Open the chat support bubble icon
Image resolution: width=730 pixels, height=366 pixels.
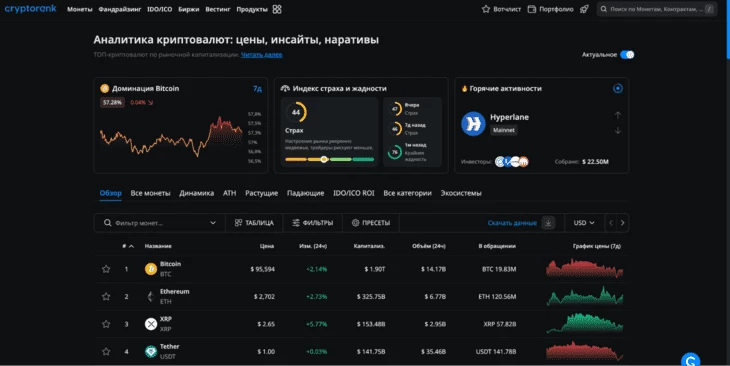690,359
